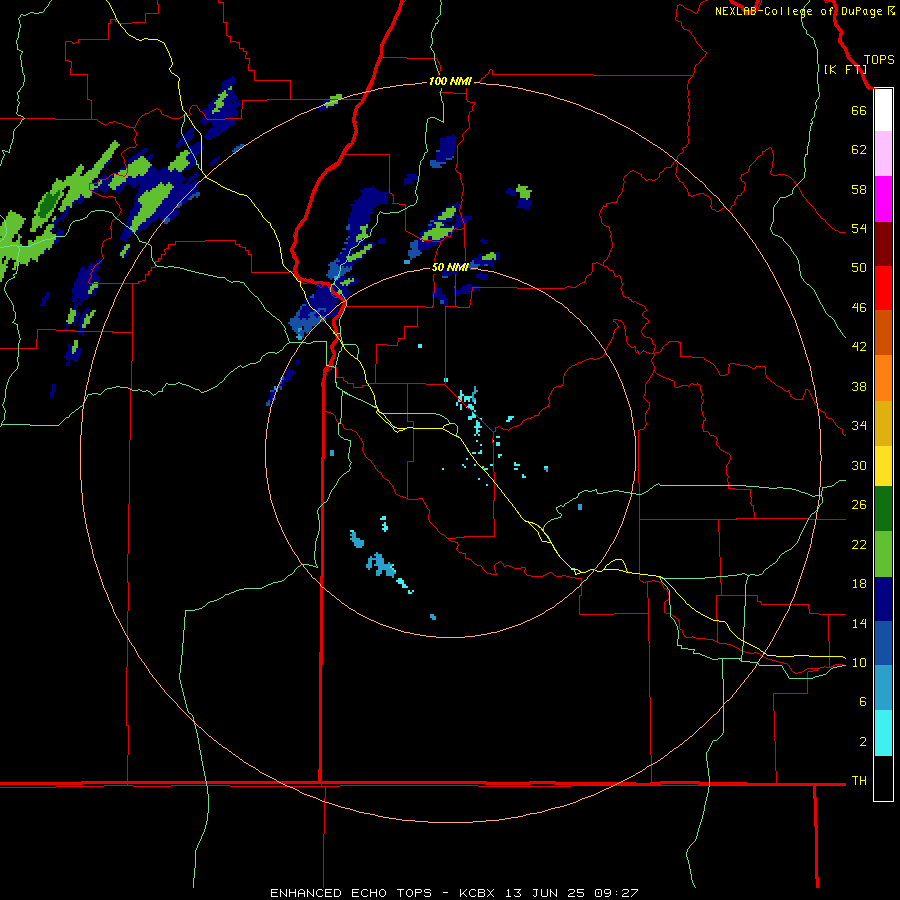Click the "66" legend value
The height and width of the screenshot is (900, 900).
(x=859, y=111)
